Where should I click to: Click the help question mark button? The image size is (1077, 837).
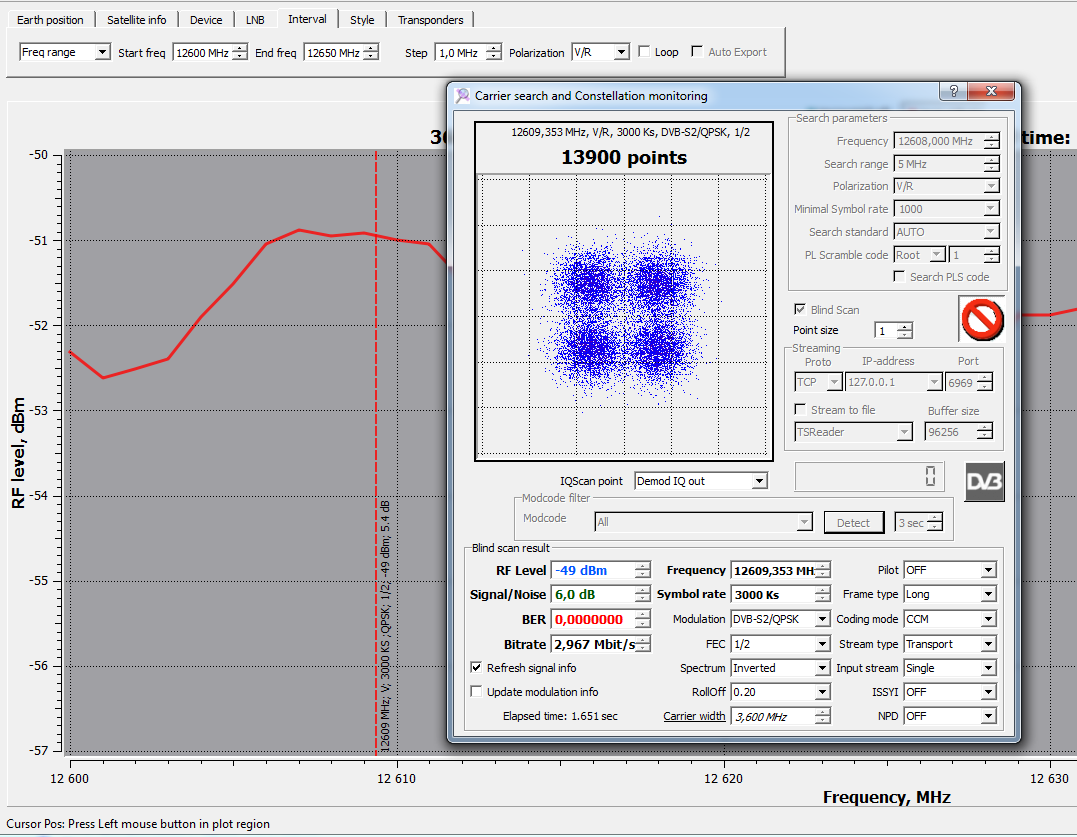pyautogui.click(x=953, y=91)
